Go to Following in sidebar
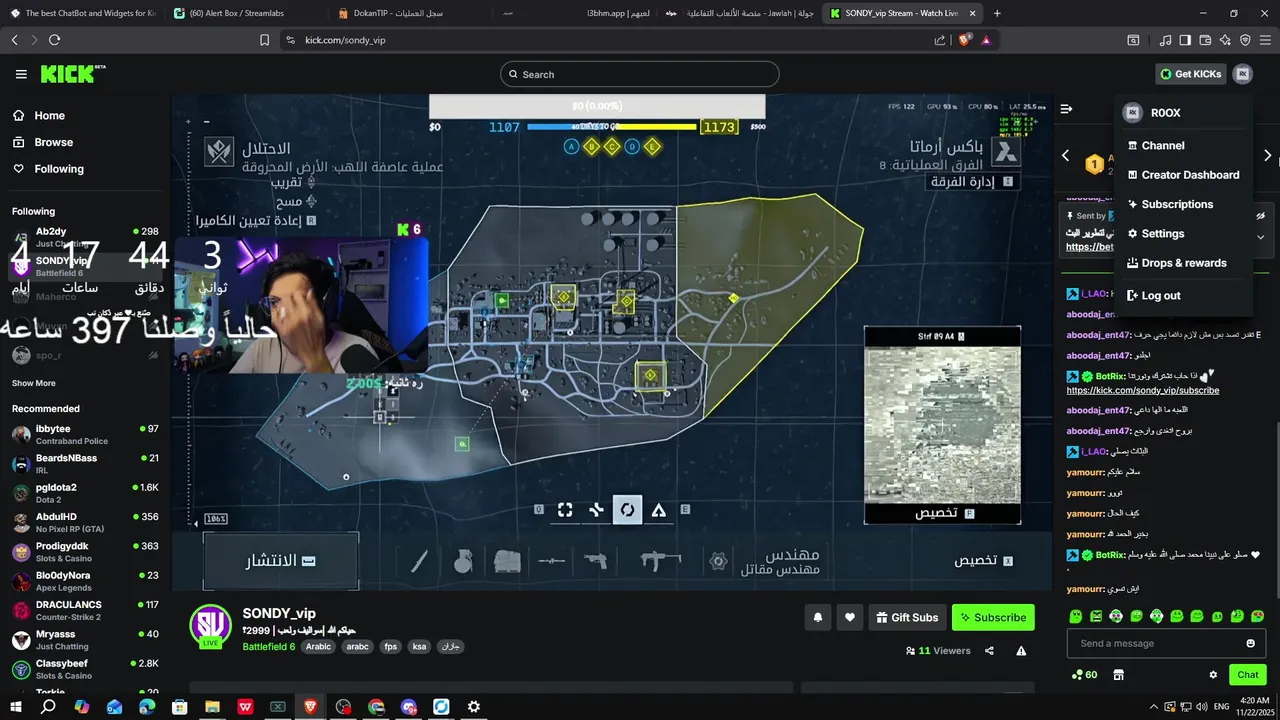This screenshot has height=720, width=1280. pos(59,169)
